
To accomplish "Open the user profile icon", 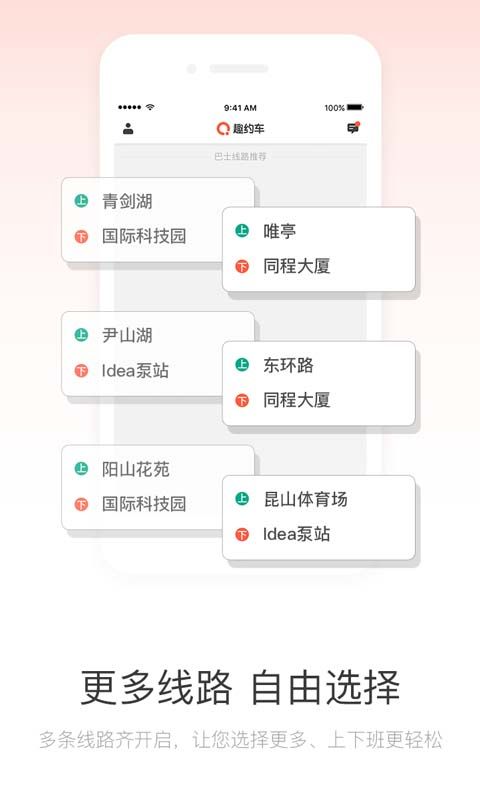I will pyautogui.click(x=128, y=129).
